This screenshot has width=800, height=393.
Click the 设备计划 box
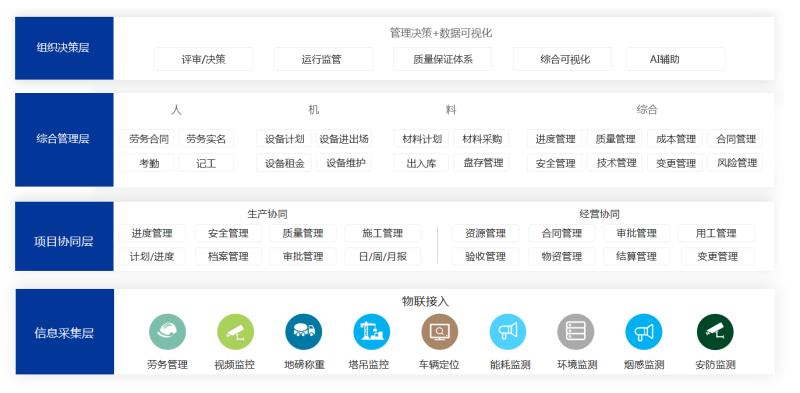point(284,138)
